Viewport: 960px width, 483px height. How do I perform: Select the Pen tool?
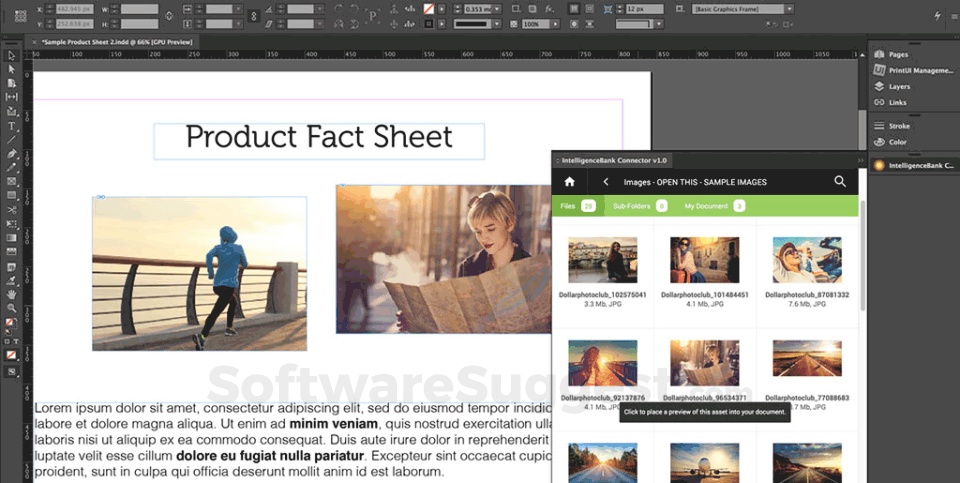click(x=12, y=154)
